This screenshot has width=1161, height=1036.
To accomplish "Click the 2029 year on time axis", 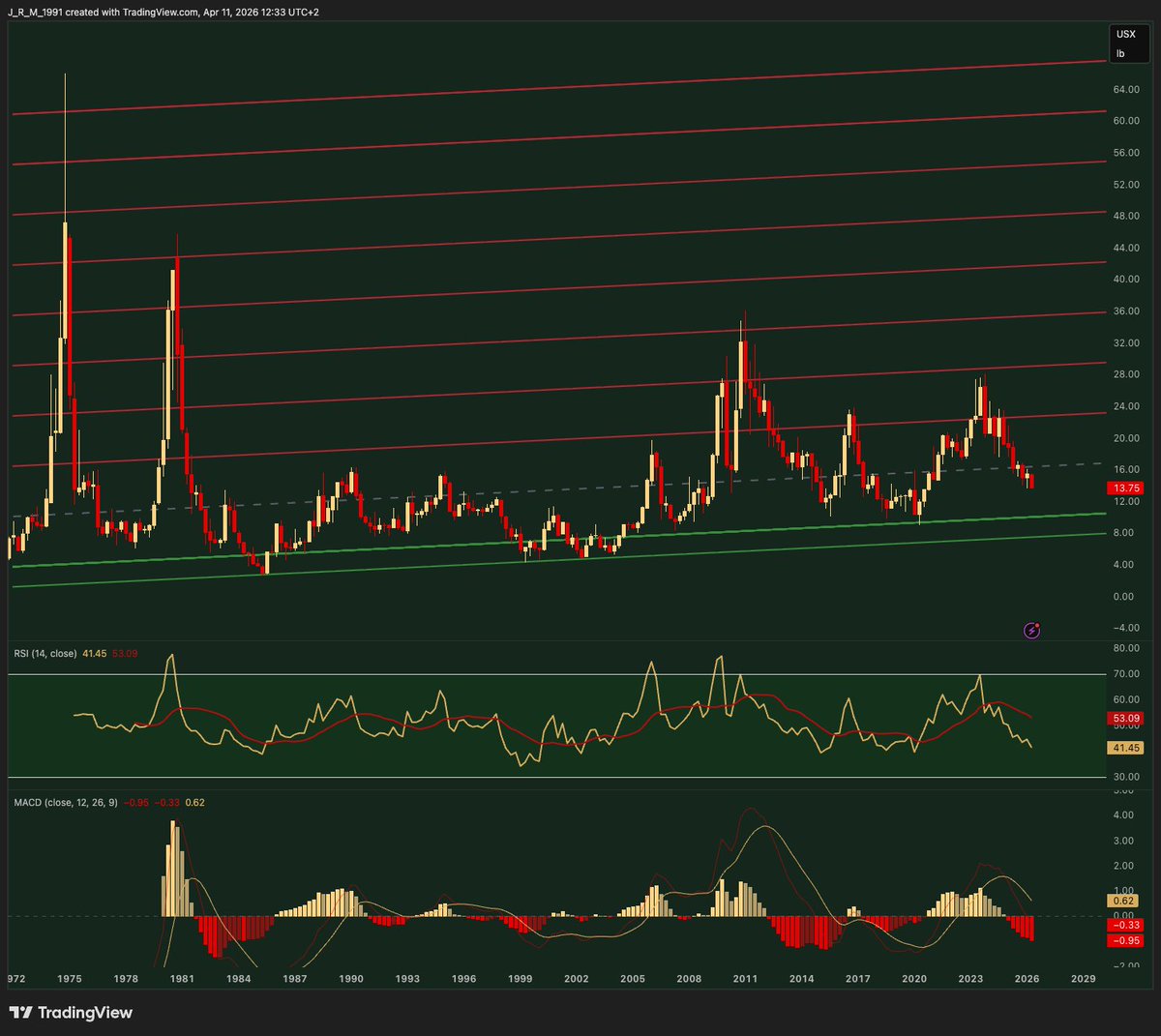I will point(1084,979).
